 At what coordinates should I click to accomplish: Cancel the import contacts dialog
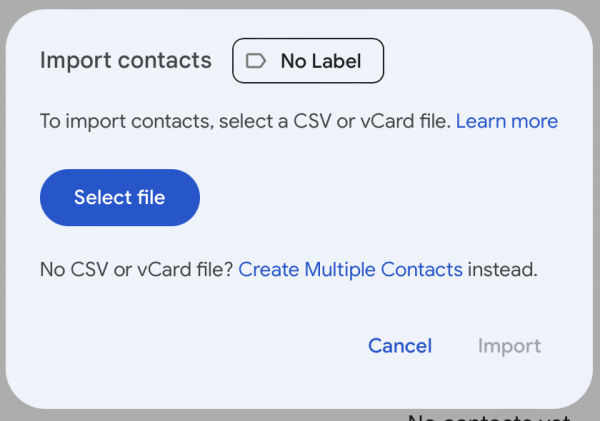tap(400, 346)
